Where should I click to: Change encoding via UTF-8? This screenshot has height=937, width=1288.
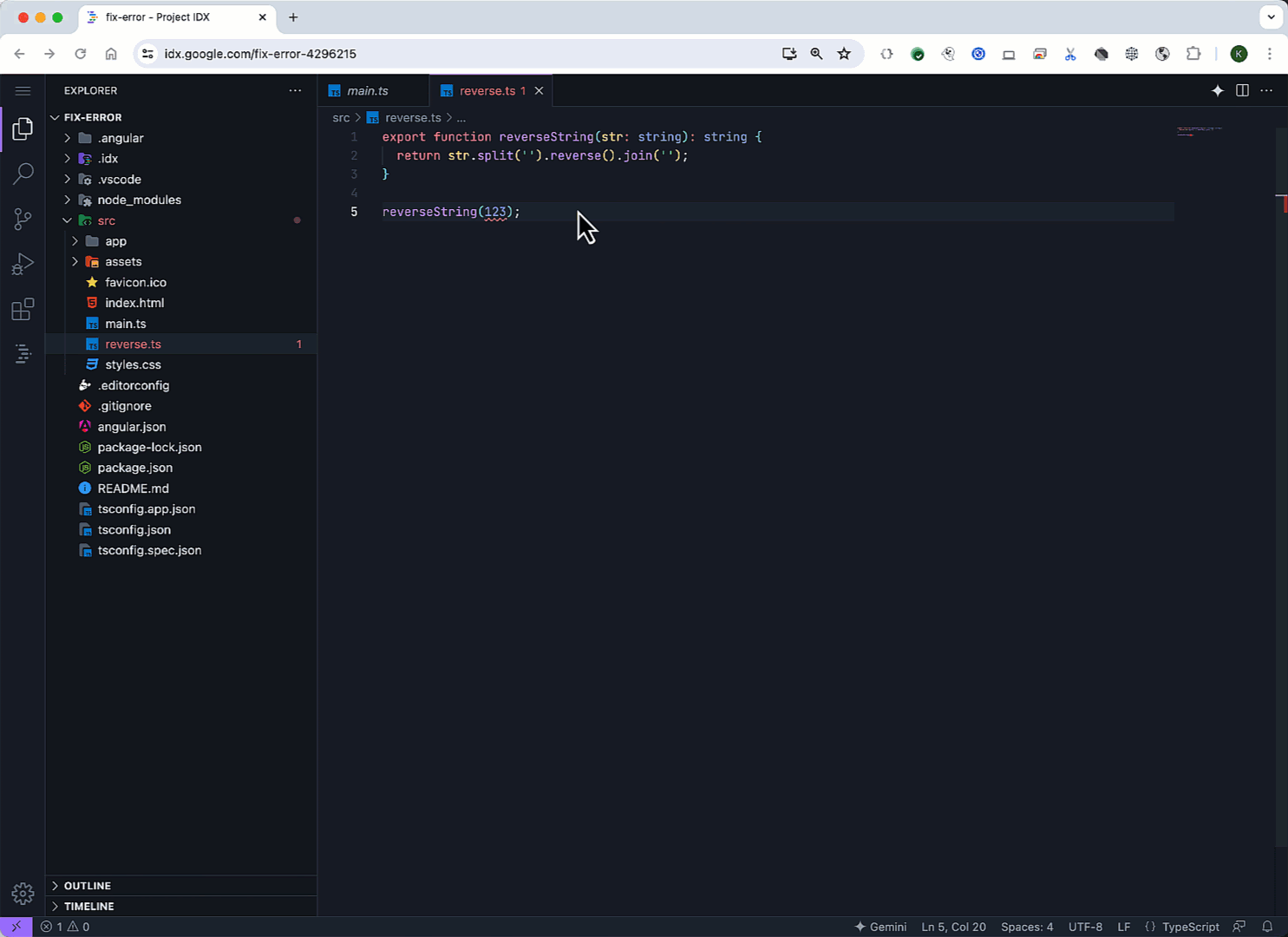(1085, 927)
